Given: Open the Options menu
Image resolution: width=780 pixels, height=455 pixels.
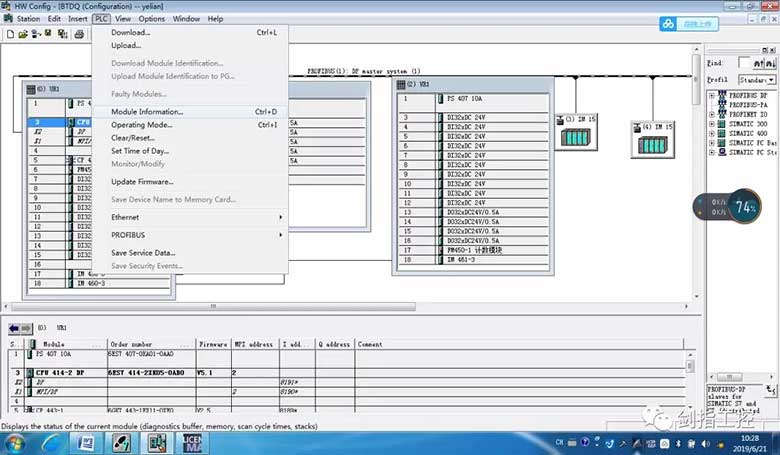Looking at the screenshot, I should [x=152, y=18].
